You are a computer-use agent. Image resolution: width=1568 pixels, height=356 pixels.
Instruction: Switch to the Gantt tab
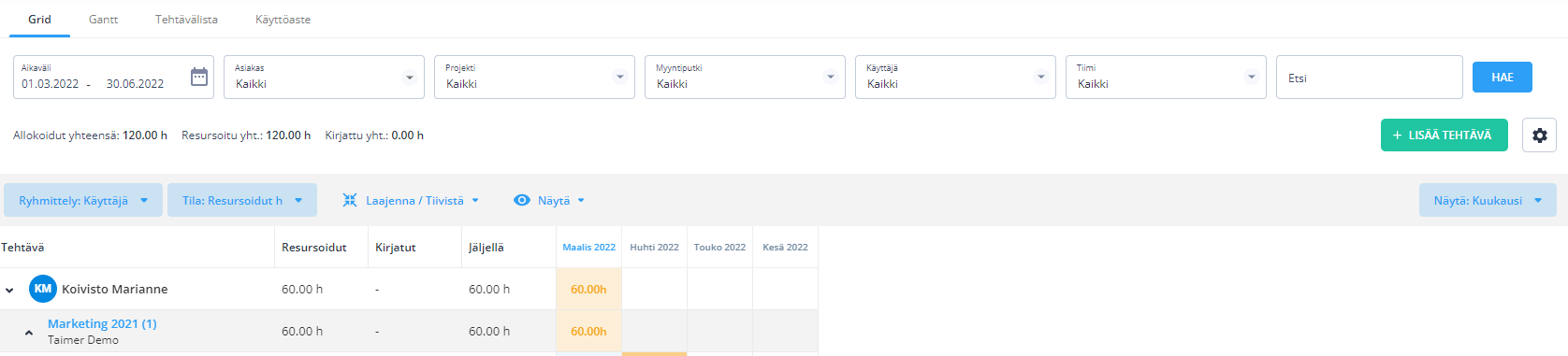coord(103,19)
